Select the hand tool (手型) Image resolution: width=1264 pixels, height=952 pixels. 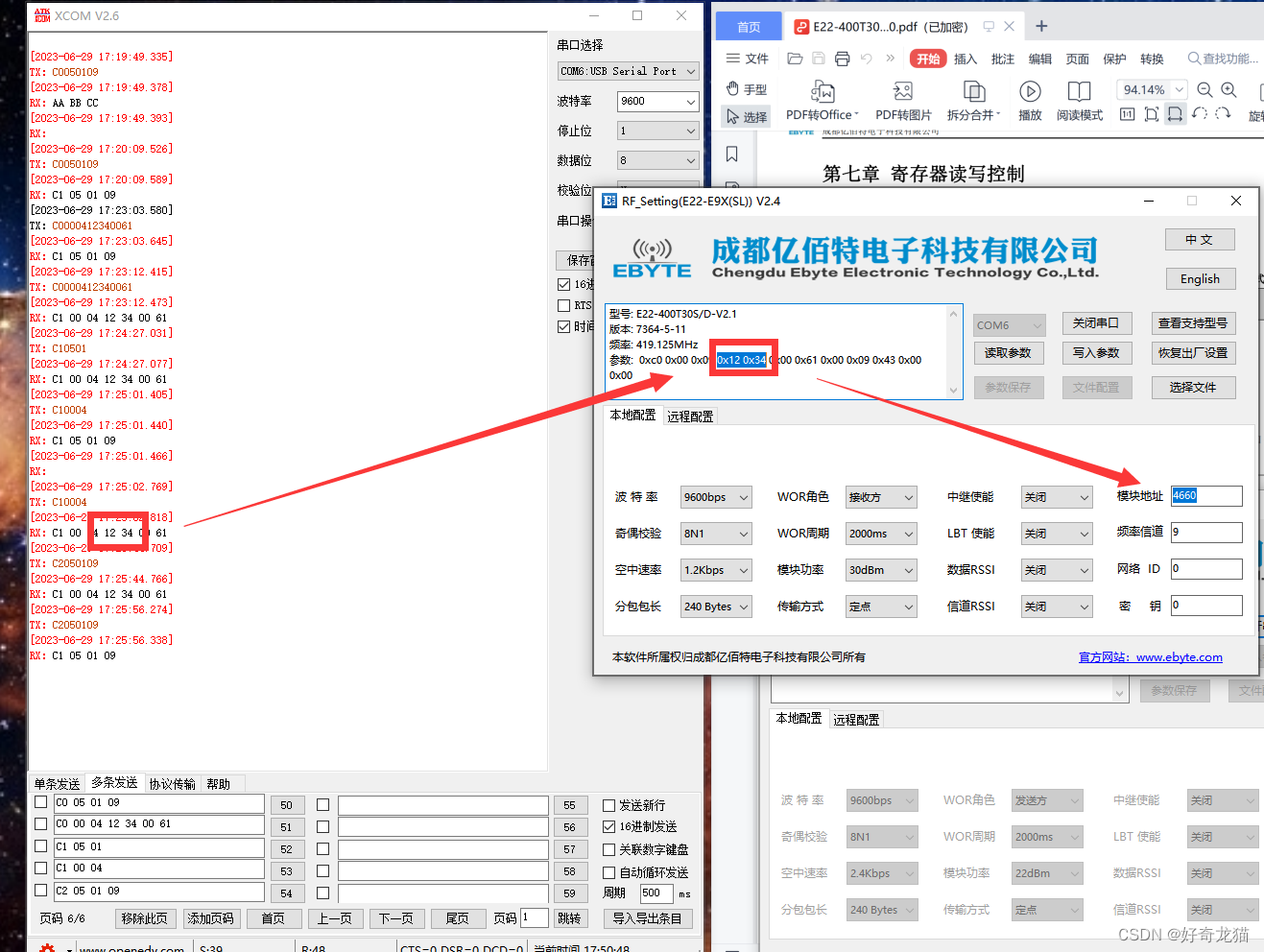pos(746,89)
